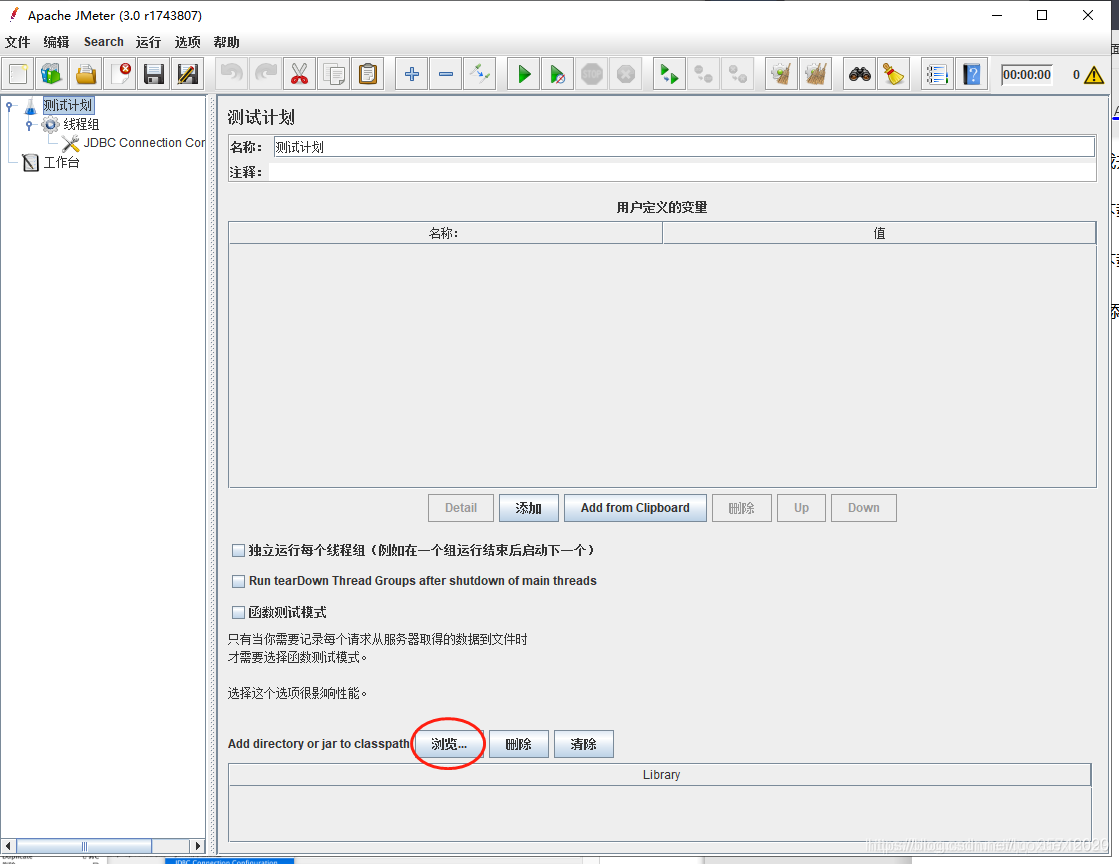Screen dimensions: 1119x864
Task: Select JDBC Connection Configuration tree item
Action: click(x=144, y=143)
